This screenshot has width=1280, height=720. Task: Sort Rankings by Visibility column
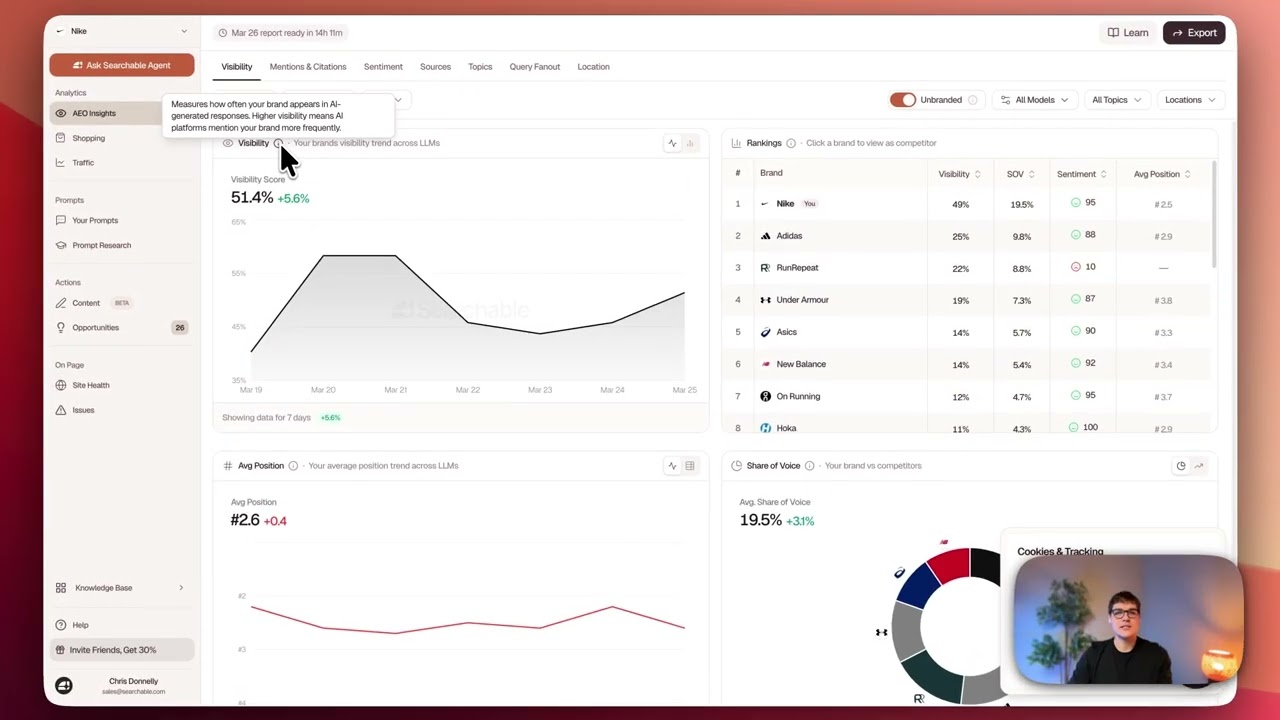(959, 174)
